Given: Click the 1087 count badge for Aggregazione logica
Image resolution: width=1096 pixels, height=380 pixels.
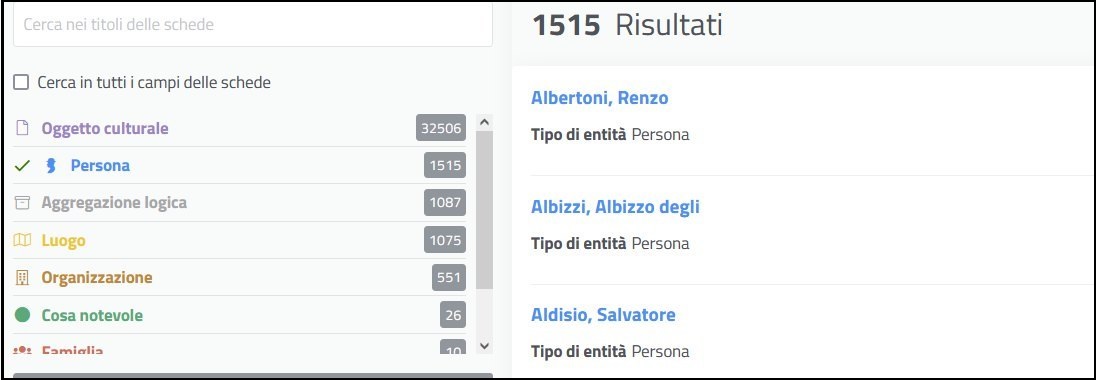Looking at the screenshot, I should [445, 203].
